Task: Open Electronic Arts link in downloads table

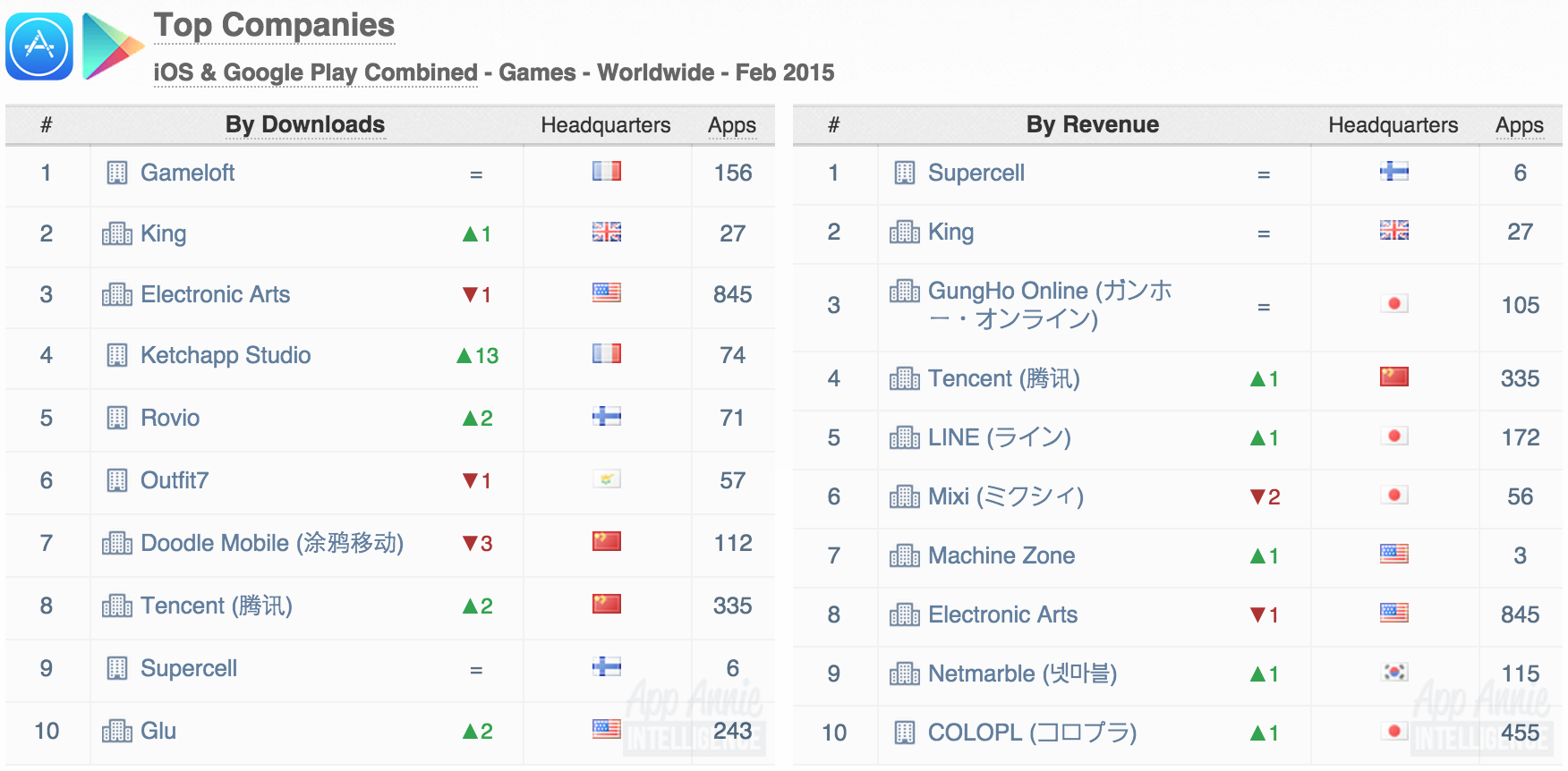Action: [216, 294]
